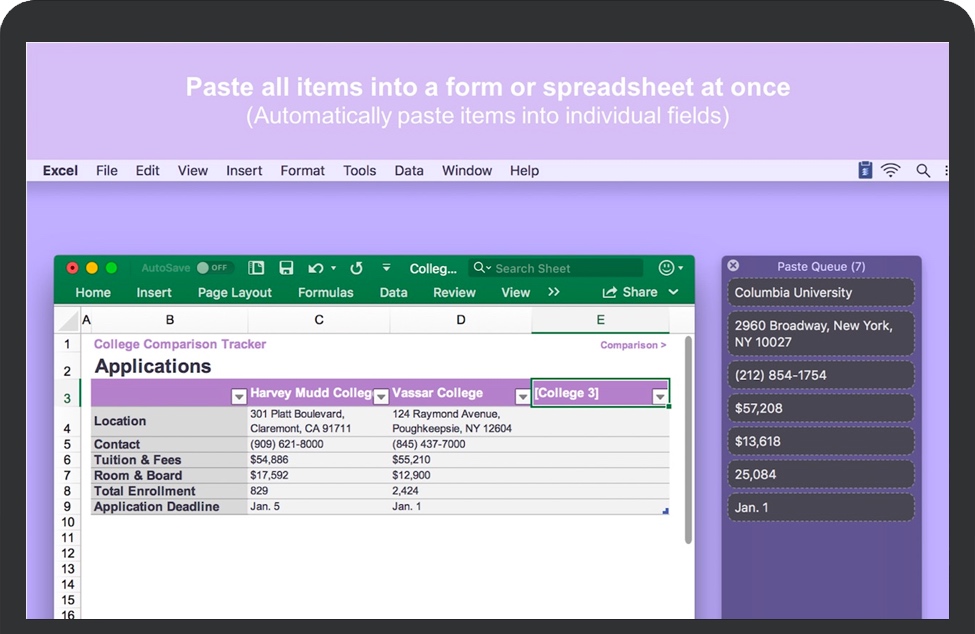Click the Redo icon
The image size is (975, 634).
(356, 268)
